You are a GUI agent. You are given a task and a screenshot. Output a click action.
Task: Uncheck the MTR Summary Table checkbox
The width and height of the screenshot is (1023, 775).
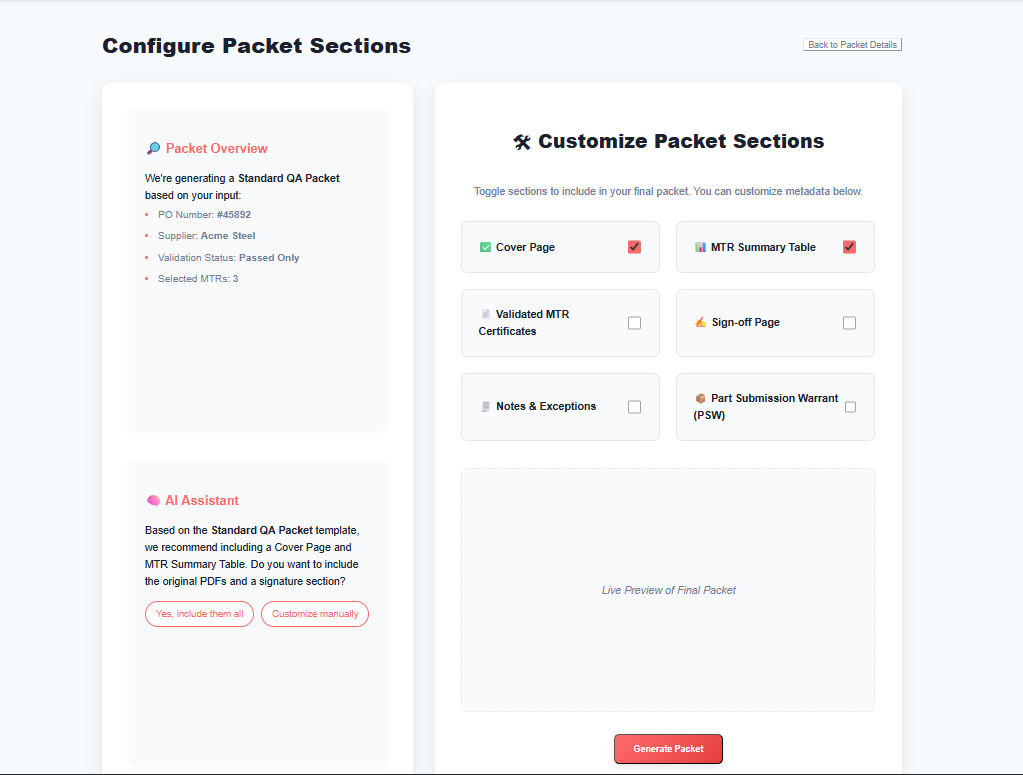point(849,247)
